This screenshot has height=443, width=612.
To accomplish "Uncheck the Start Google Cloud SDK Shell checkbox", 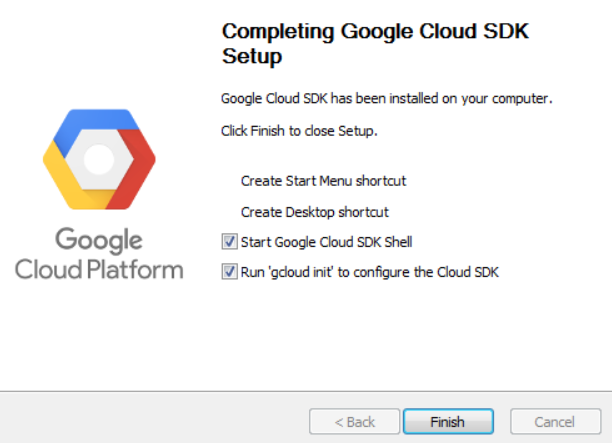I will [x=231, y=241].
